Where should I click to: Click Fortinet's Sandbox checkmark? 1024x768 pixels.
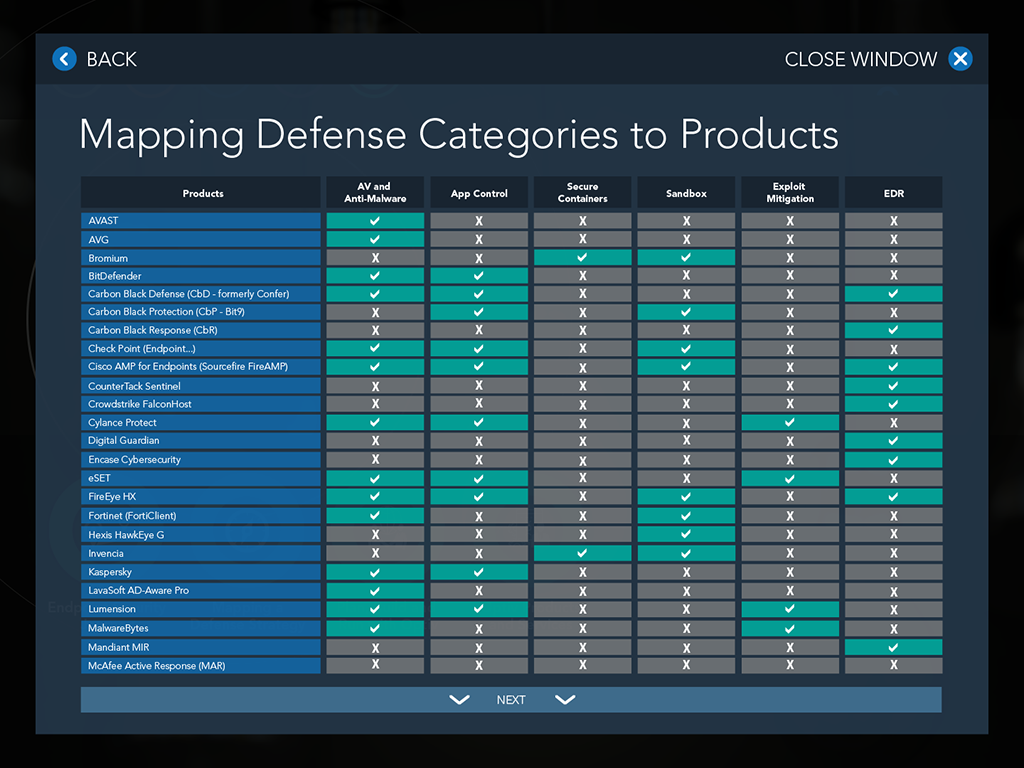pyautogui.click(x=686, y=516)
